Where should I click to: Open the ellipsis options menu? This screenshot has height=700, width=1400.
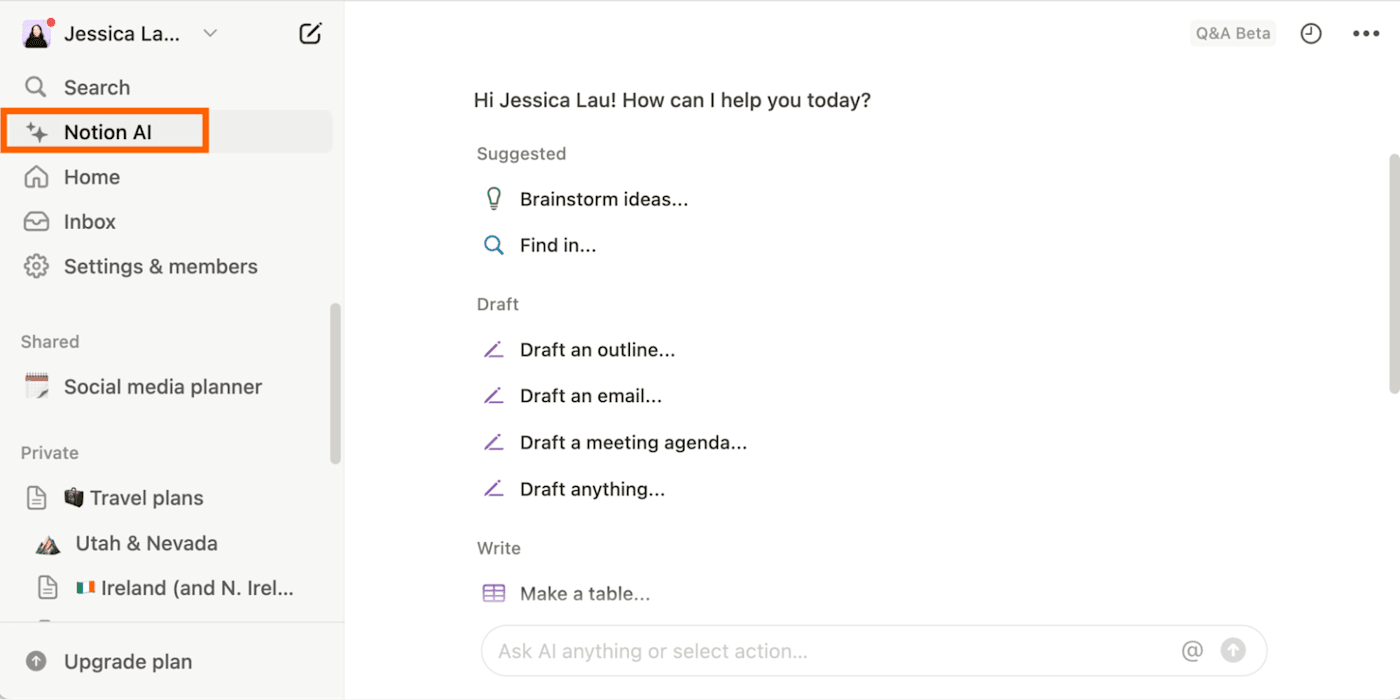coord(1365,33)
